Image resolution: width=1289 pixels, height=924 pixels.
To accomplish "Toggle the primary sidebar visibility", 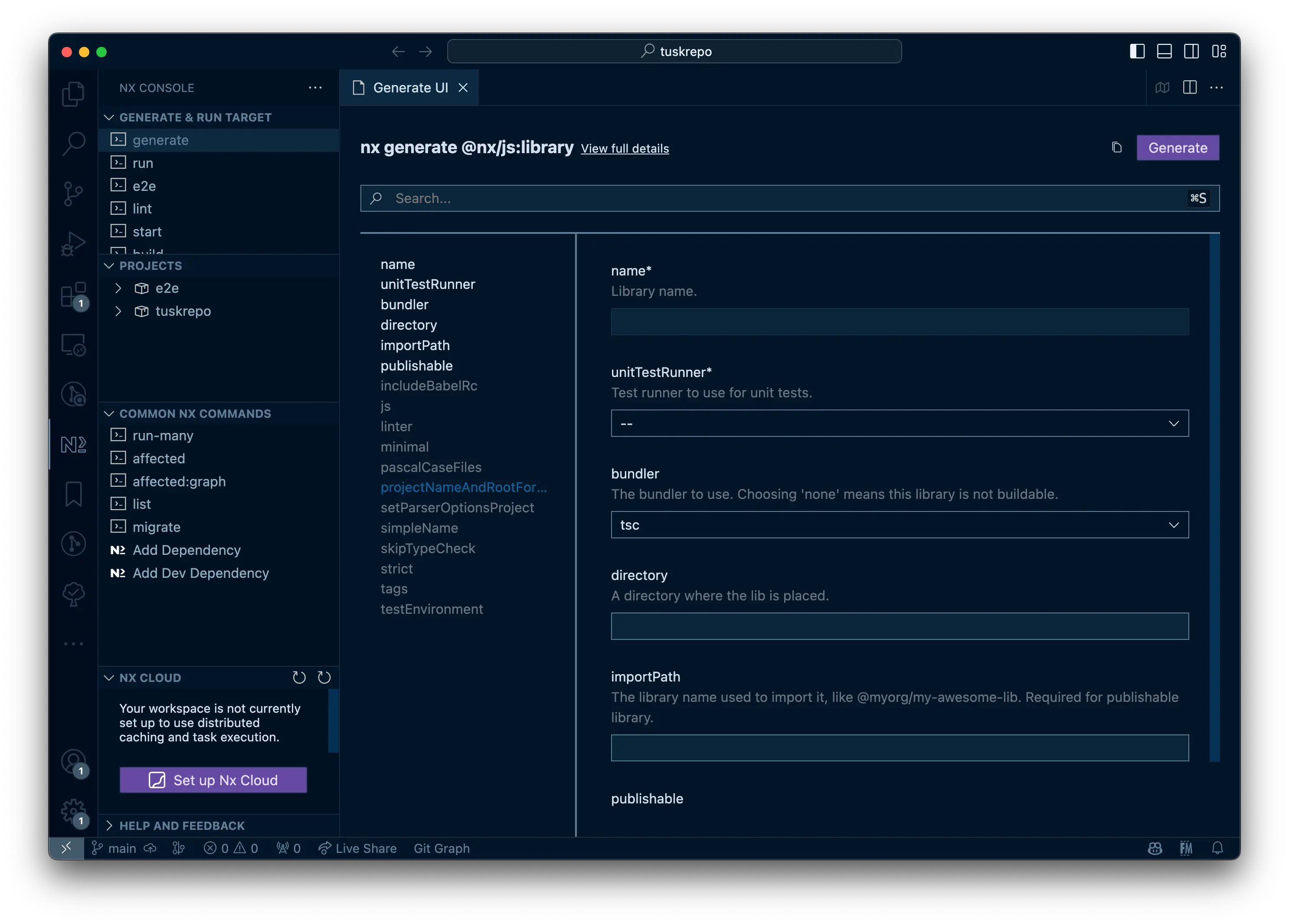I will tap(1136, 51).
